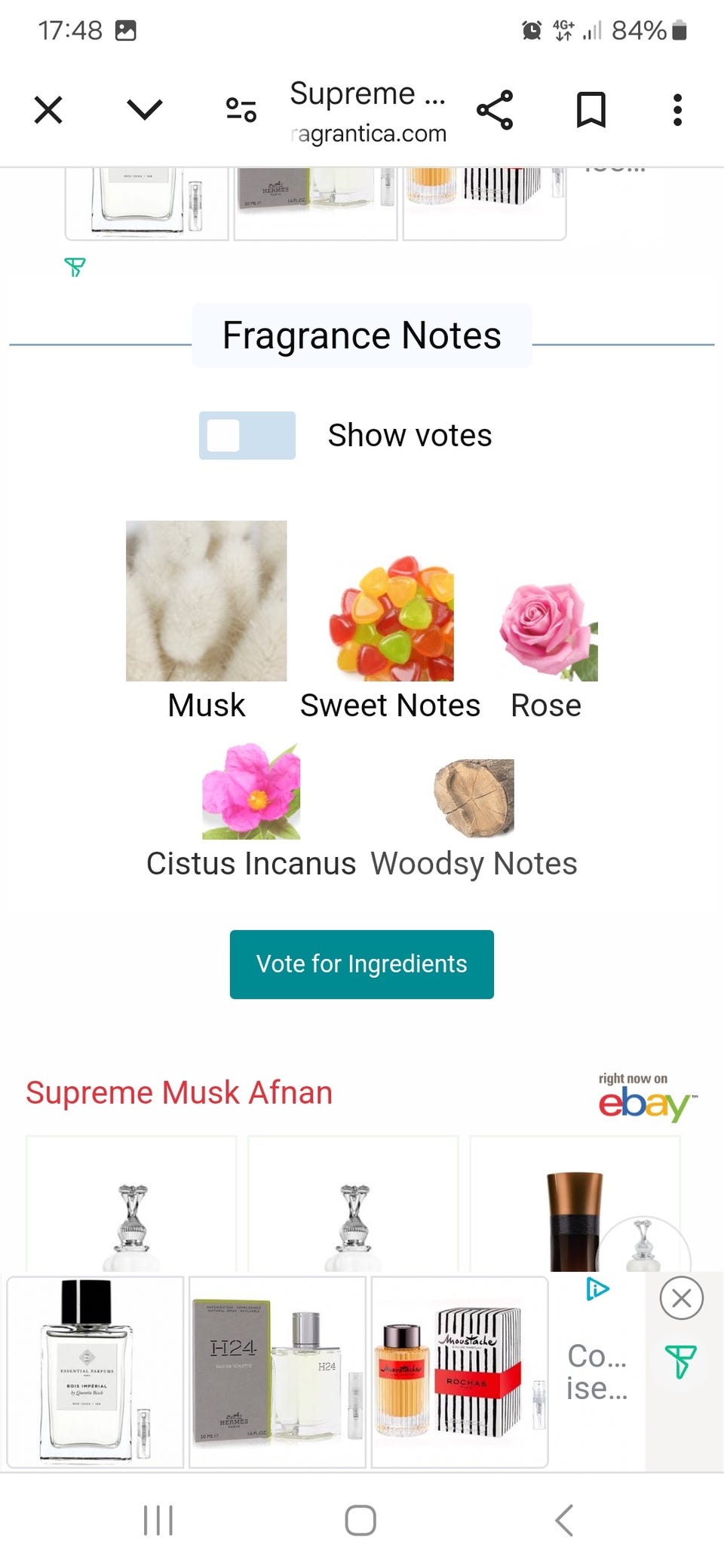
Task: Close the browser custom tab
Action: (48, 110)
